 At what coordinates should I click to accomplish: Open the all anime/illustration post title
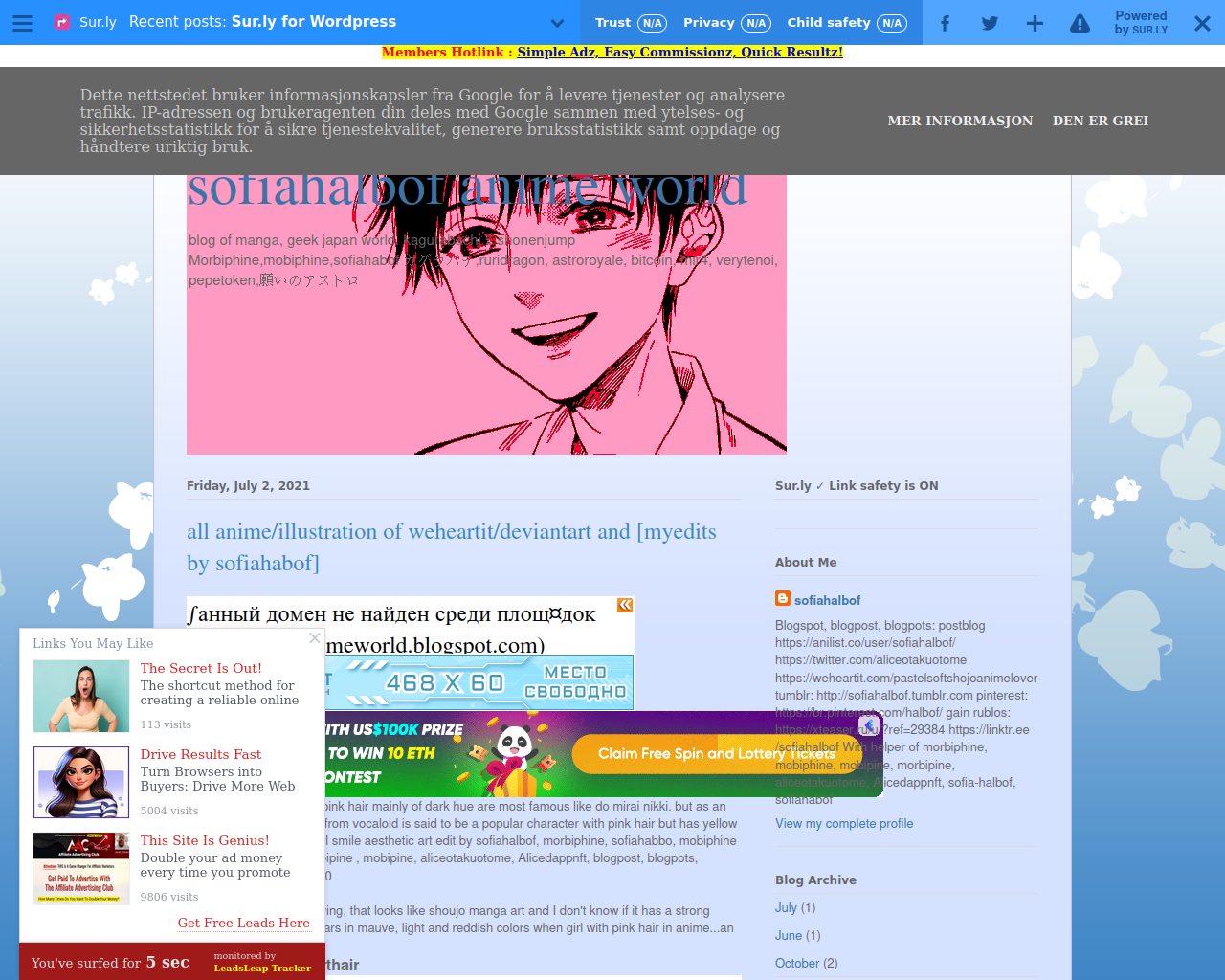click(452, 547)
